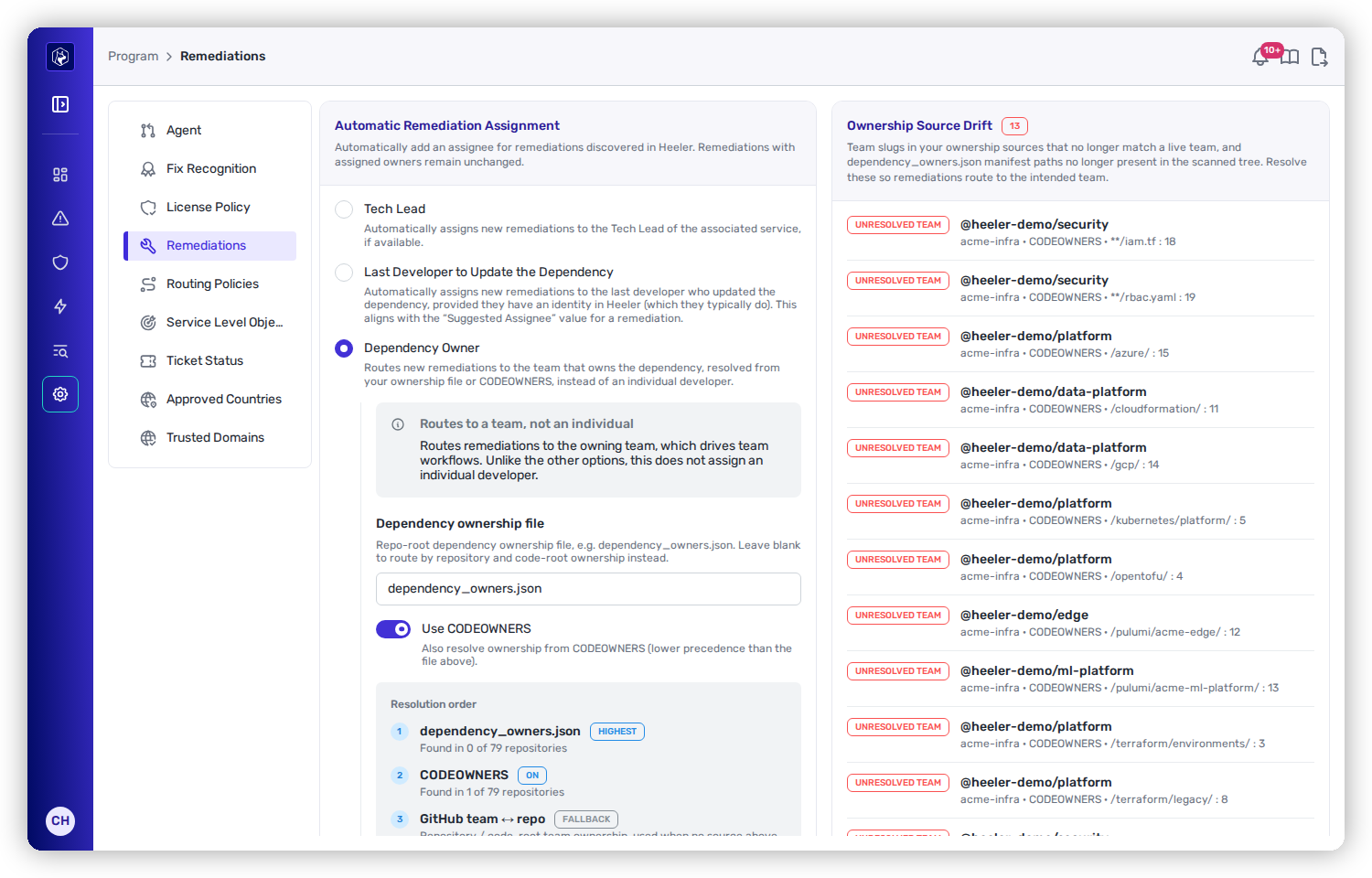The width and height of the screenshot is (1372, 878).
Task: Open the Agent settings menu item
Action: click(210, 131)
